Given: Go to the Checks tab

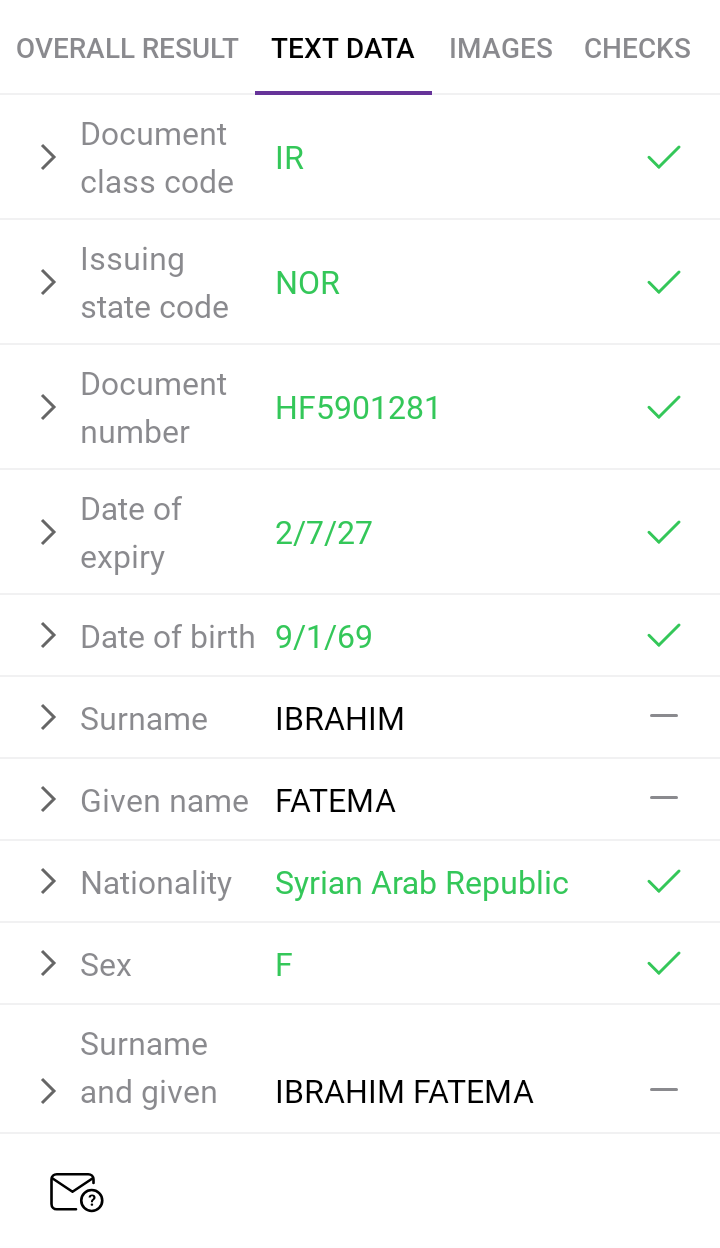Looking at the screenshot, I should (637, 48).
